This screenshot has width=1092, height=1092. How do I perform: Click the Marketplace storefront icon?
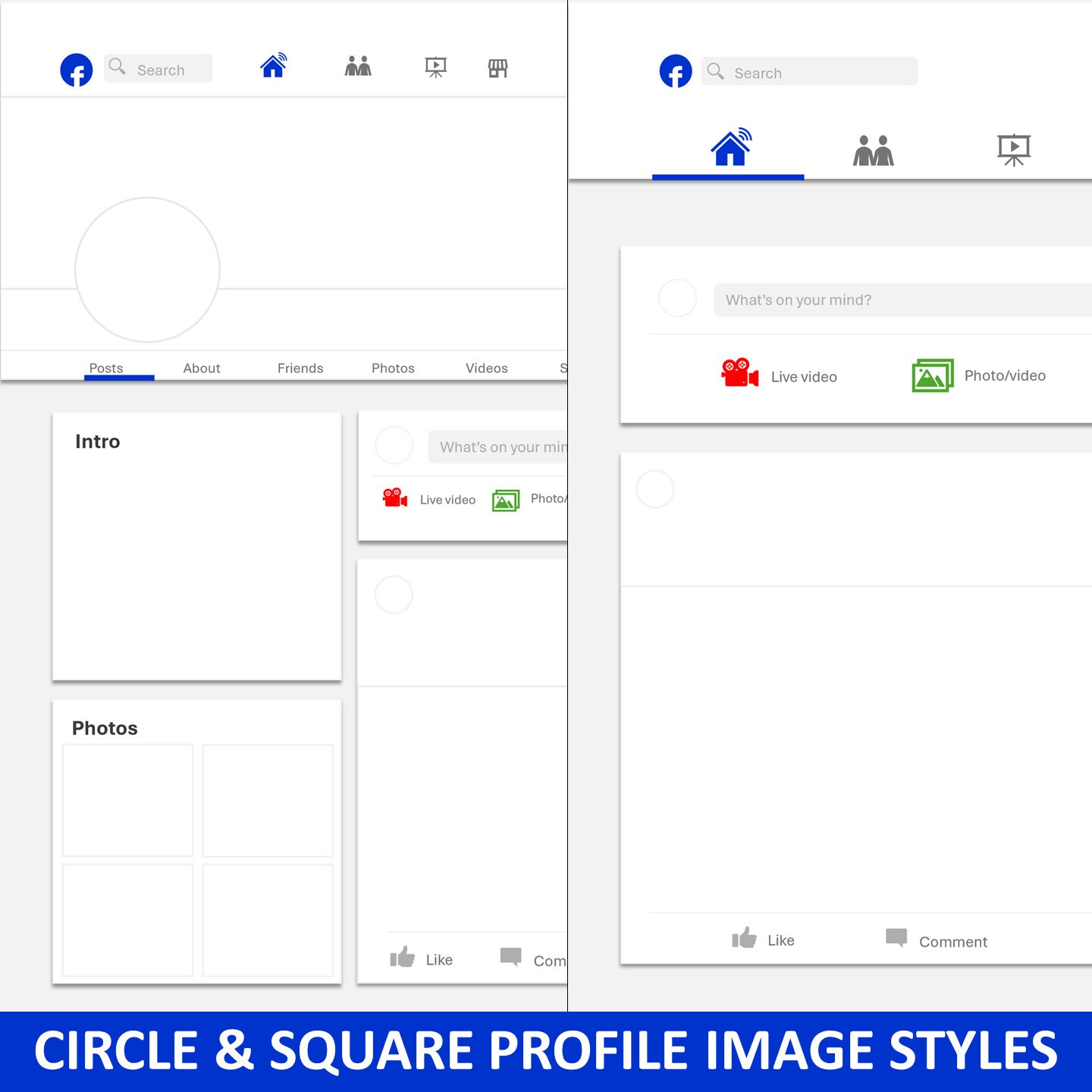click(498, 67)
